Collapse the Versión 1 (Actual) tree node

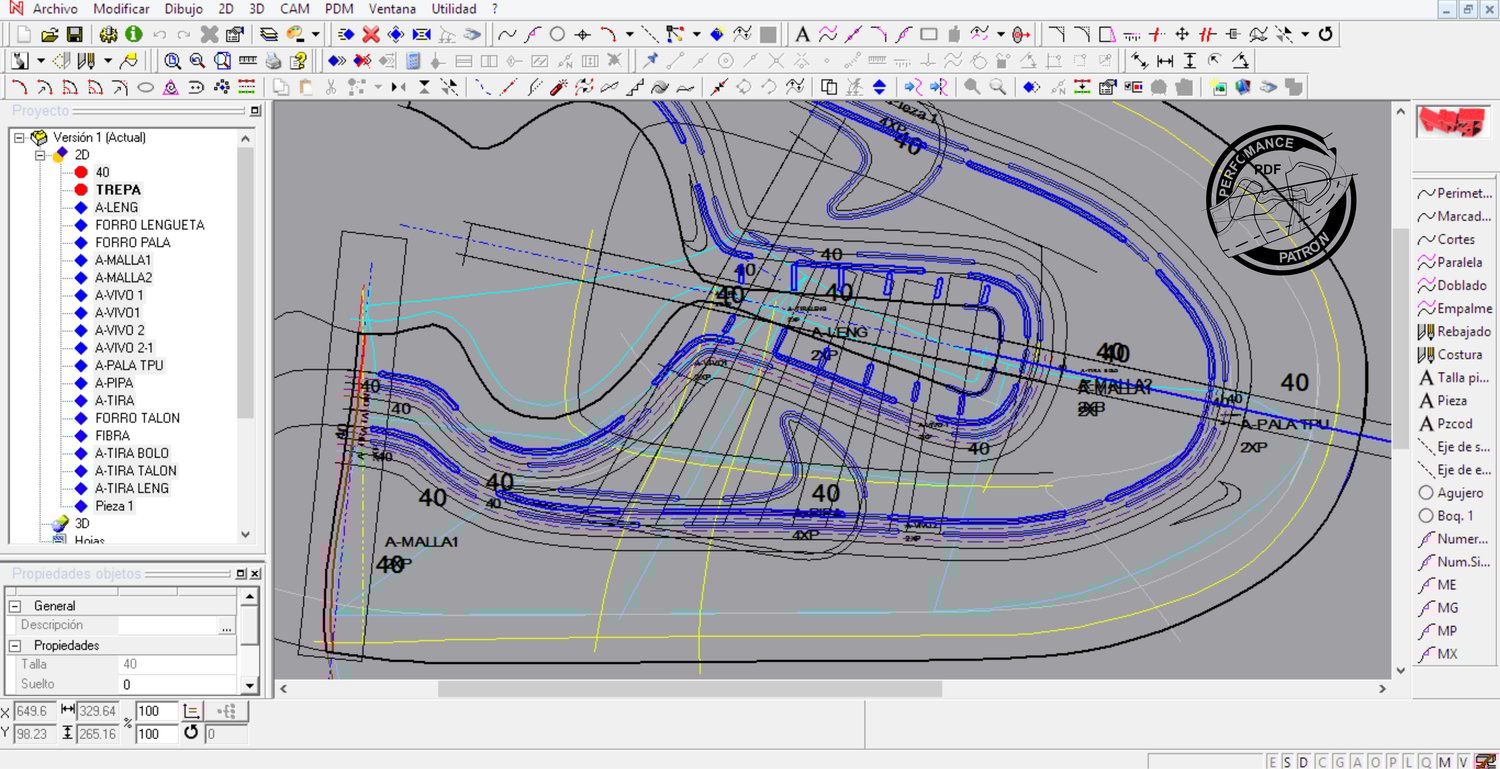20,138
